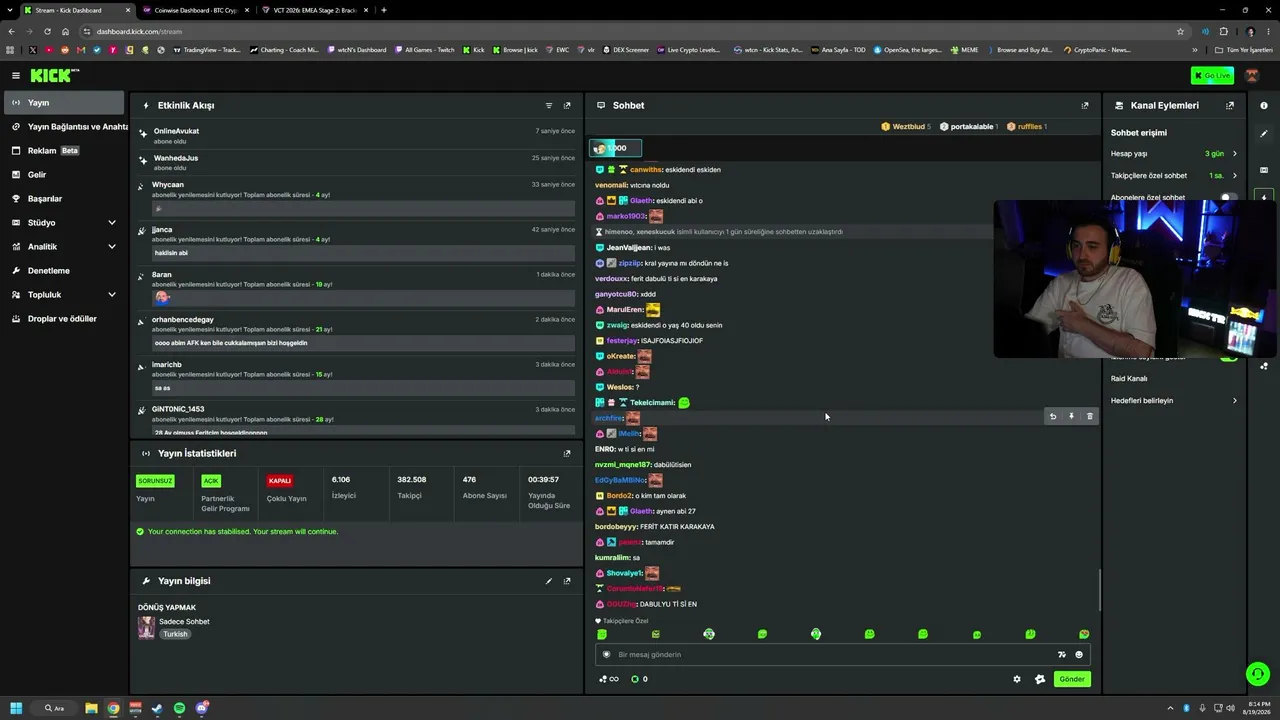Viewport: 1280px width, 720px height.
Task: Reply to the archfire chat message
Action: point(1052,416)
